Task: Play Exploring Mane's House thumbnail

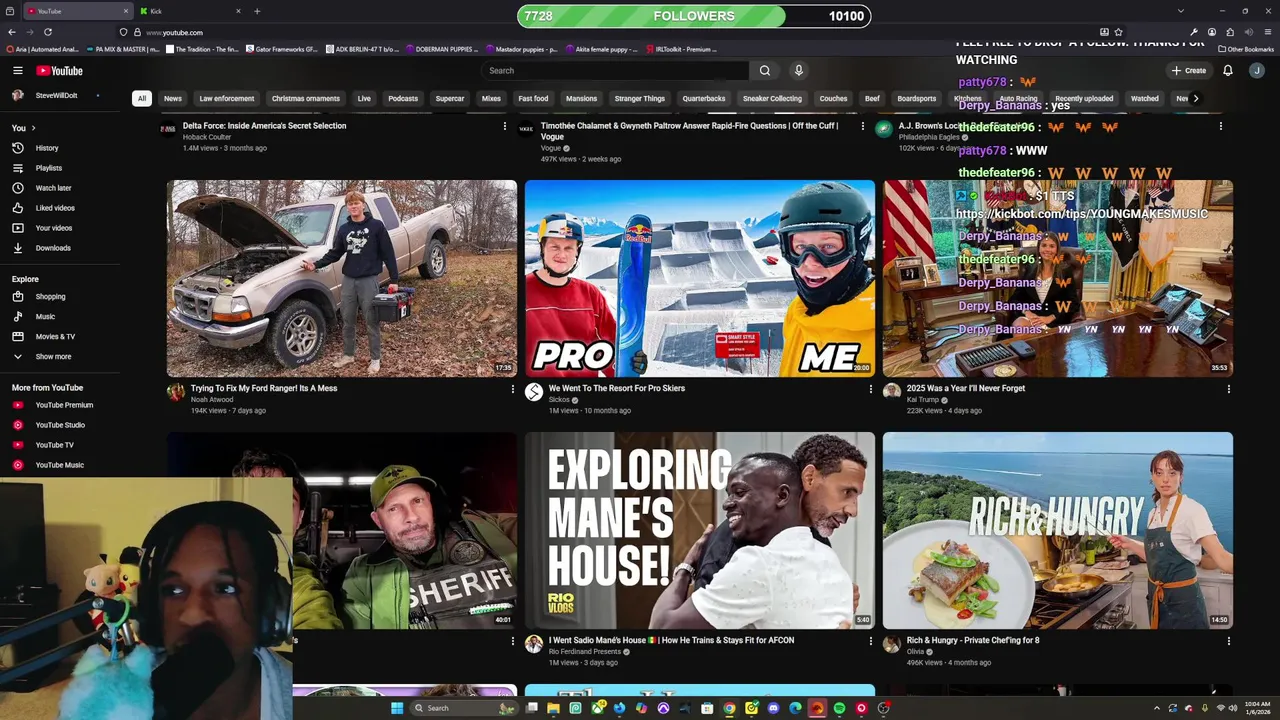Action: tap(700, 530)
